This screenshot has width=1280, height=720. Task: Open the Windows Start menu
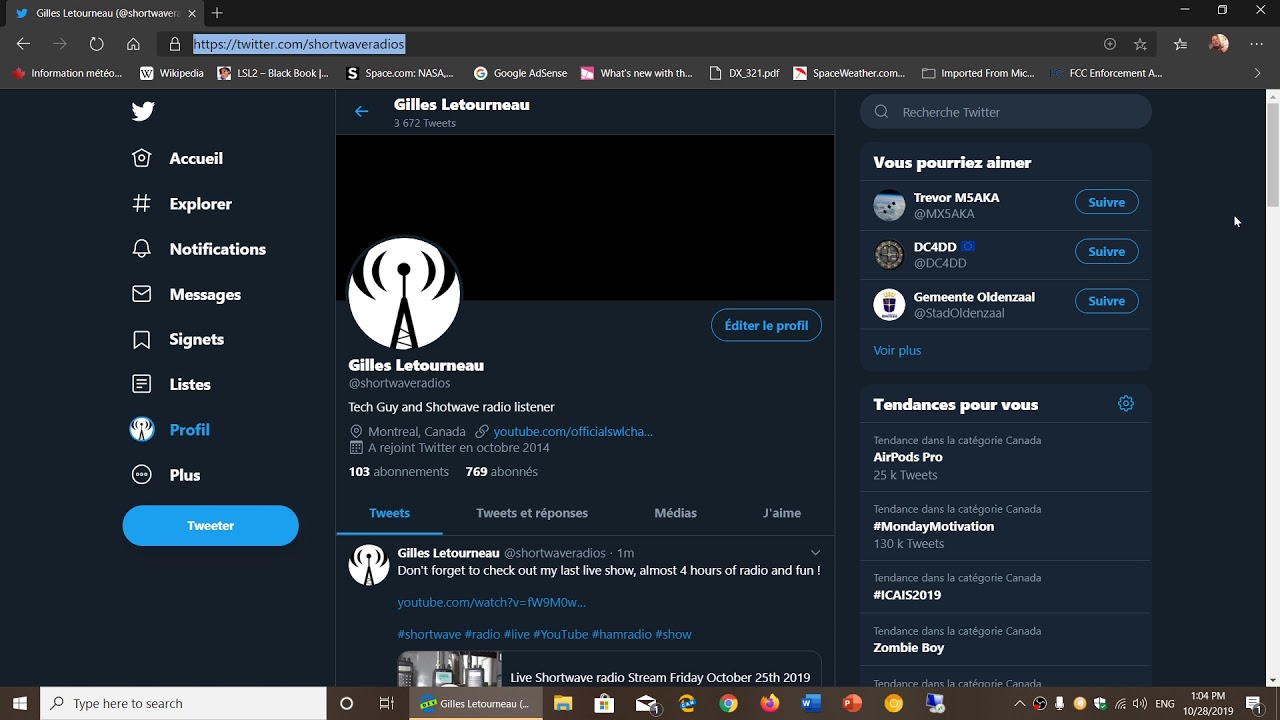click(20, 704)
